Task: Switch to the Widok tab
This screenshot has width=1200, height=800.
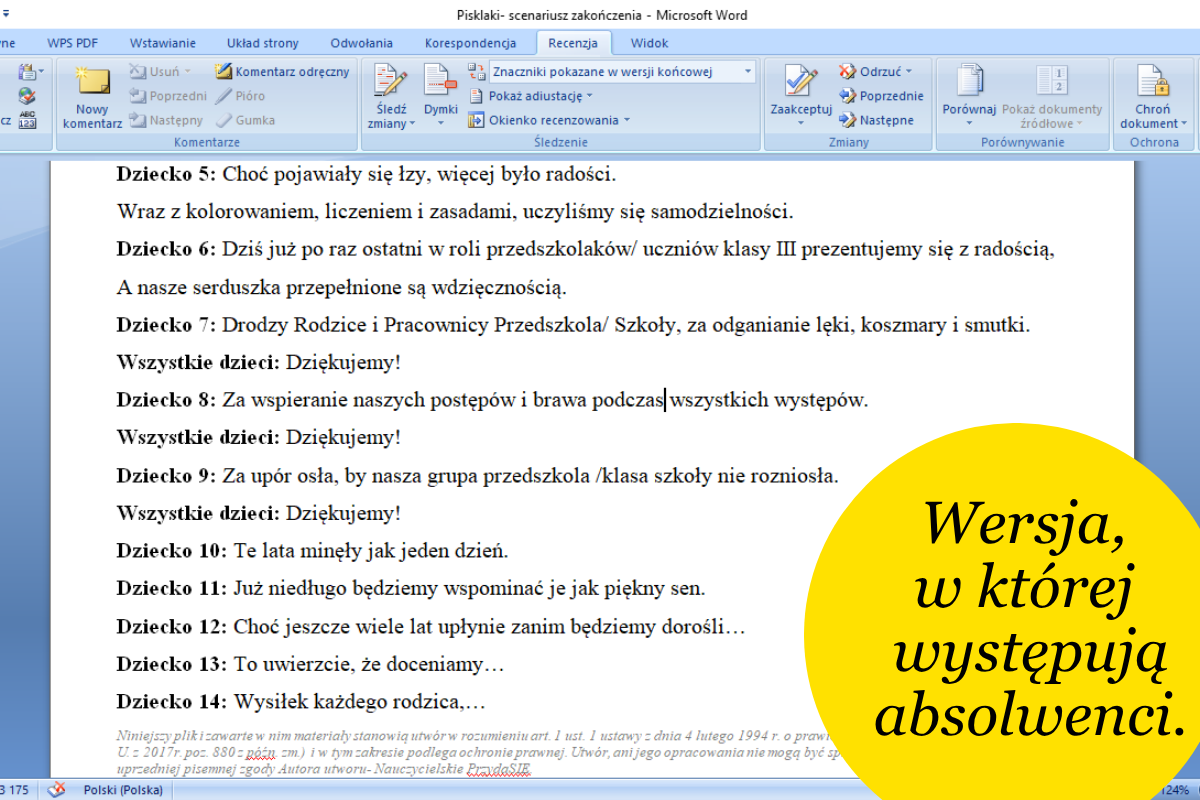Action: pyautogui.click(x=649, y=43)
